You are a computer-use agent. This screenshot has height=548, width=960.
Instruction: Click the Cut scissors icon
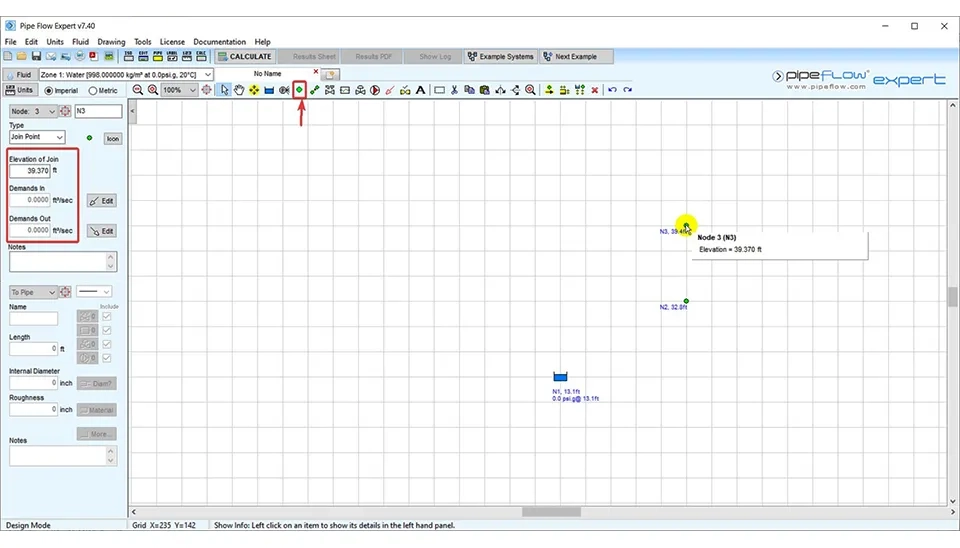pyautogui.click(x=454, y=90)
